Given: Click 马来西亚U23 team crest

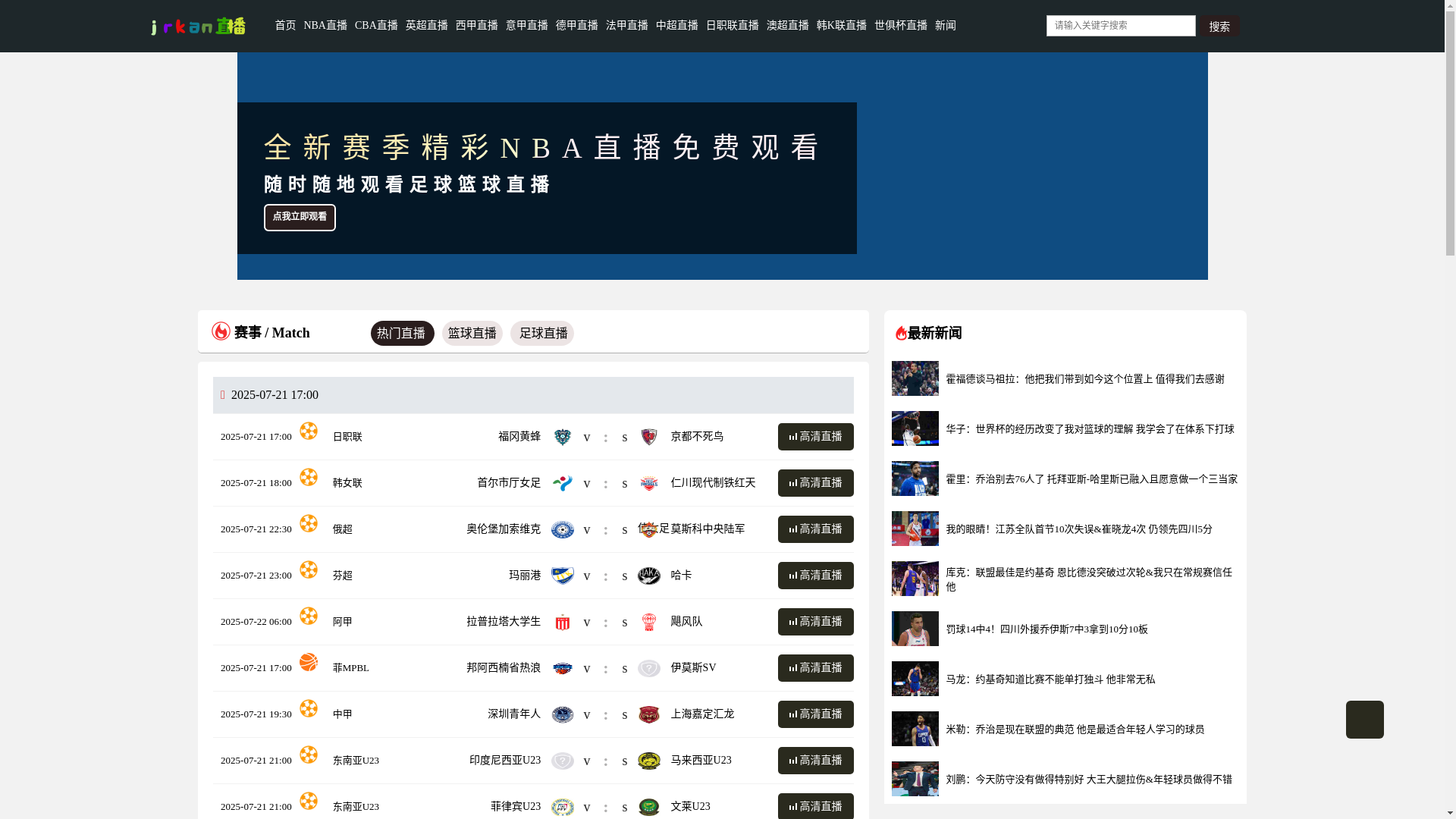Looking at the screenshot, I should tap(649, 761).
